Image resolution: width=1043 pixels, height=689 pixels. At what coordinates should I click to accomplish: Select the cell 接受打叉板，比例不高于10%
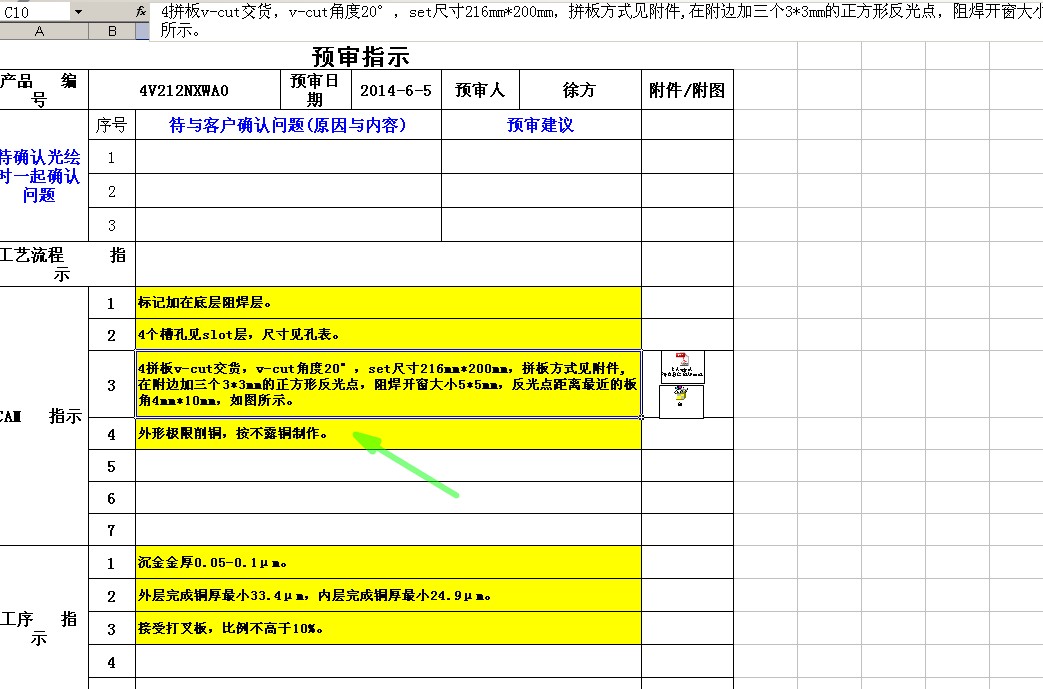point(388,628)
